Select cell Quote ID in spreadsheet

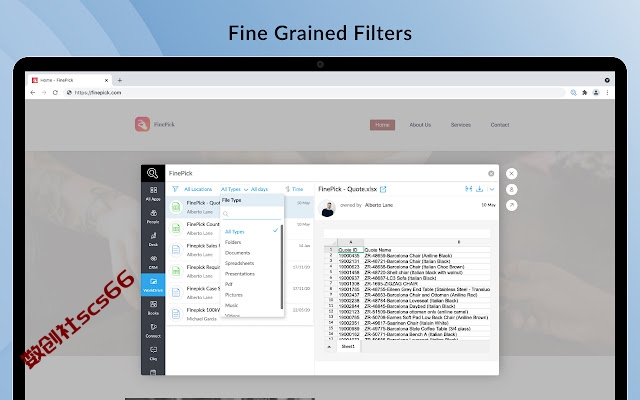350,250
